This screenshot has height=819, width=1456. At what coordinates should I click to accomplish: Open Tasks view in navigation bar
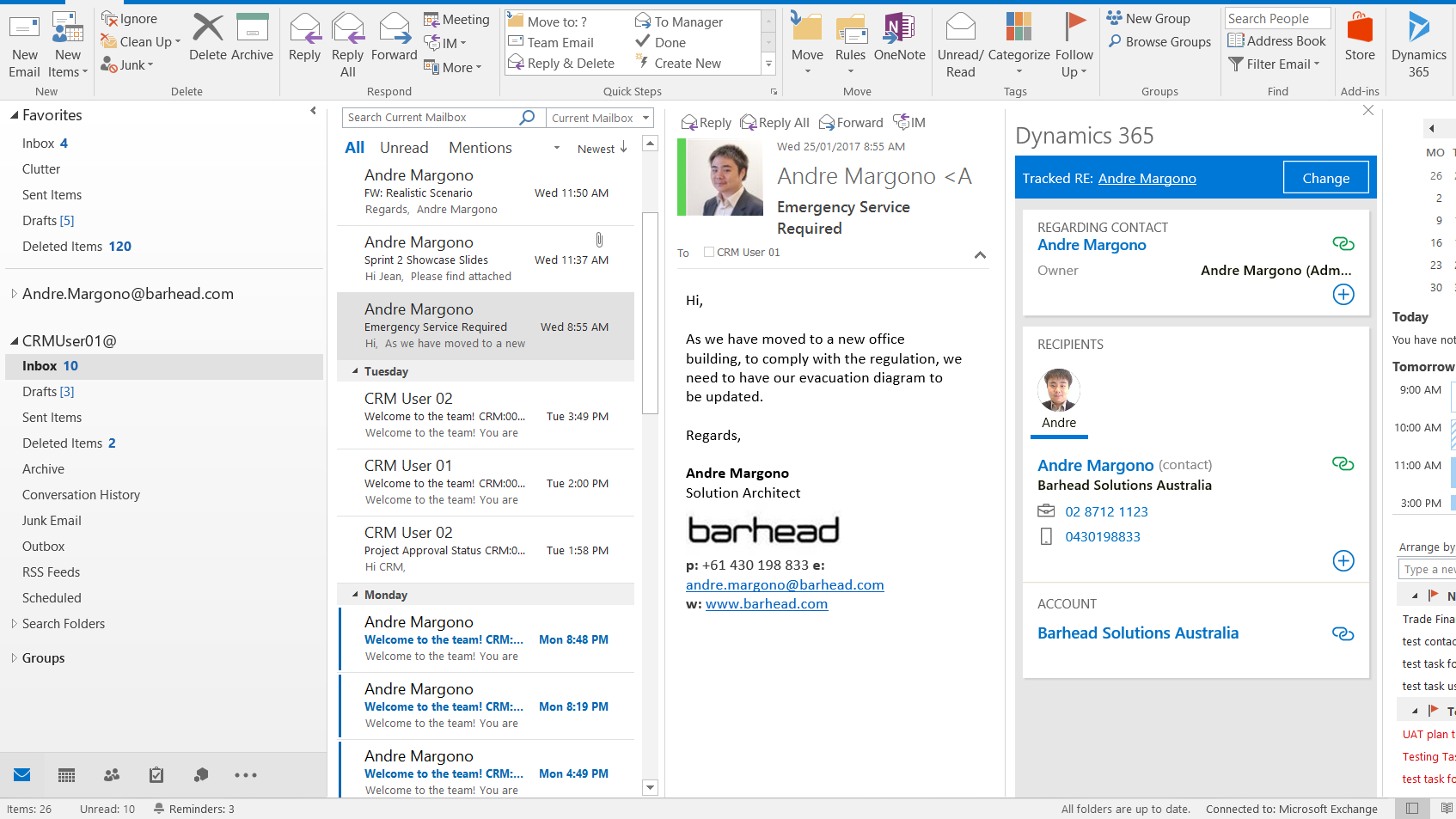pos(156,775)
